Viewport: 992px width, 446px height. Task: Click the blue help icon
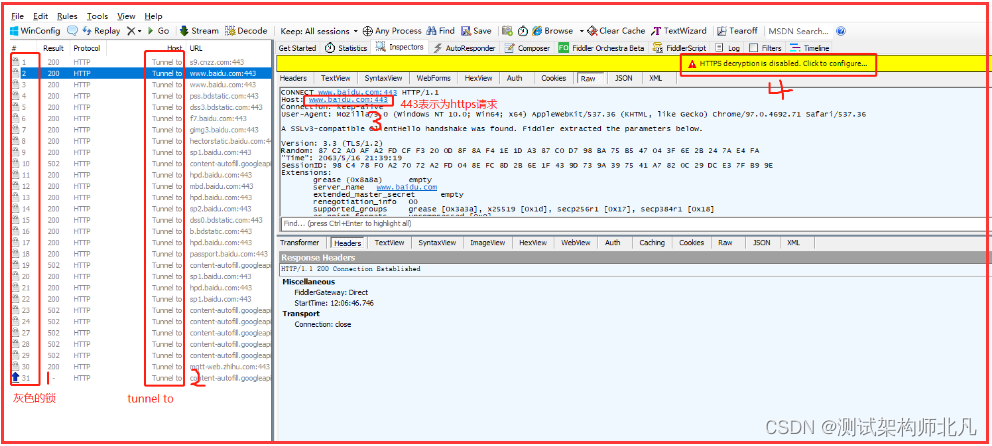point(841,30)
